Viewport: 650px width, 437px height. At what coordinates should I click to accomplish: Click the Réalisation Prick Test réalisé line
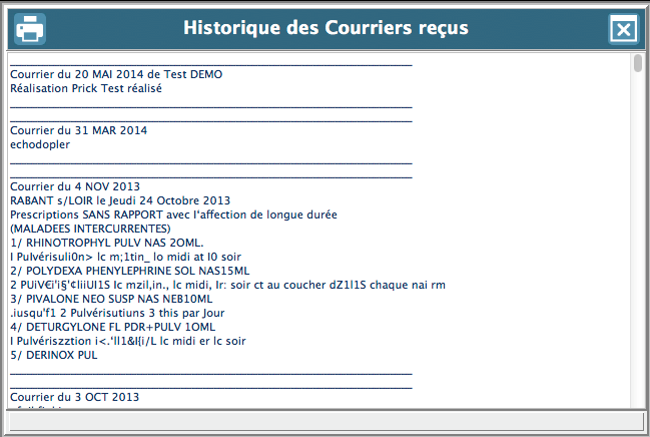(x=86, y=88)
